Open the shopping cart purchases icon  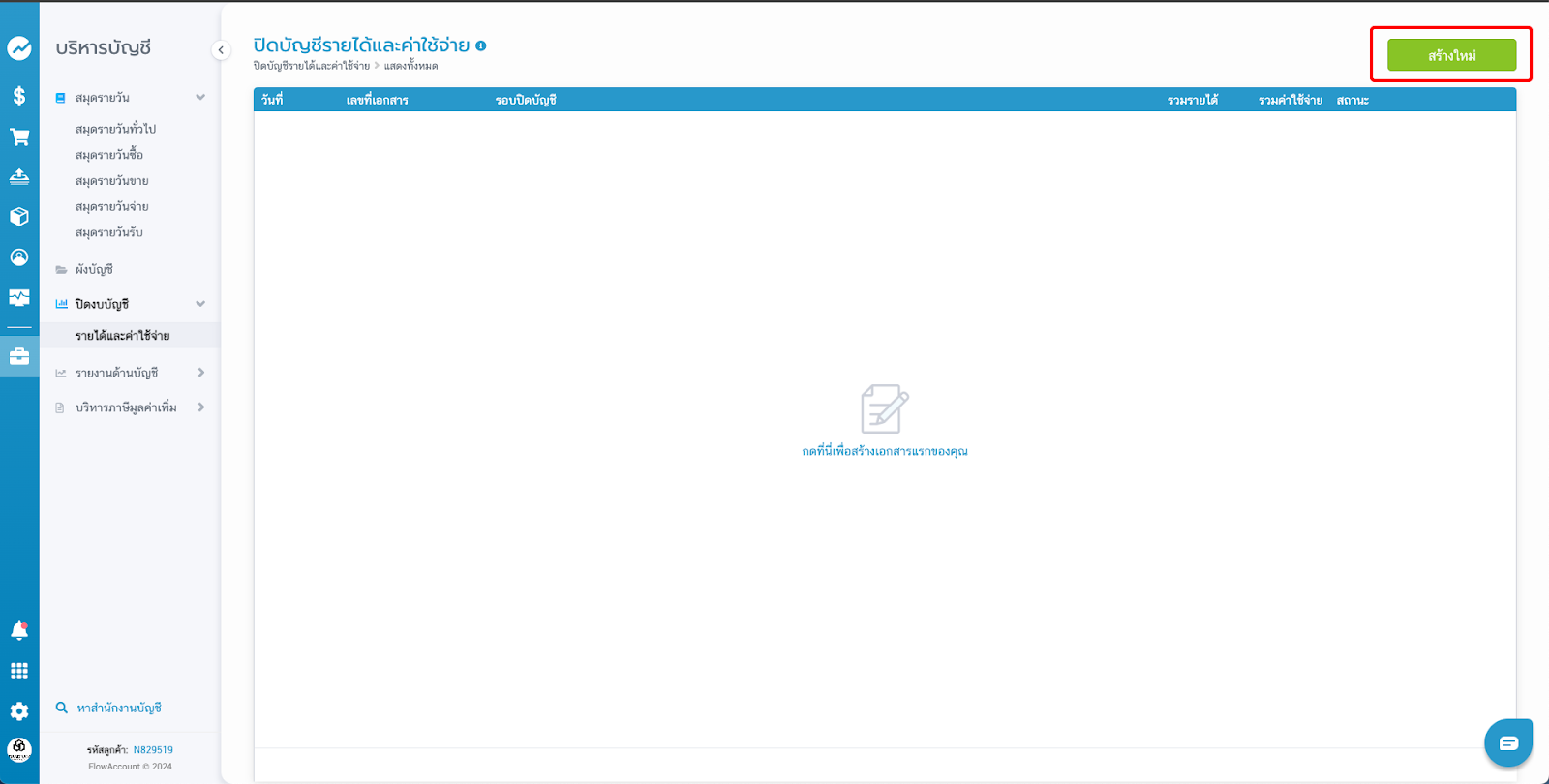click(19, 136)
